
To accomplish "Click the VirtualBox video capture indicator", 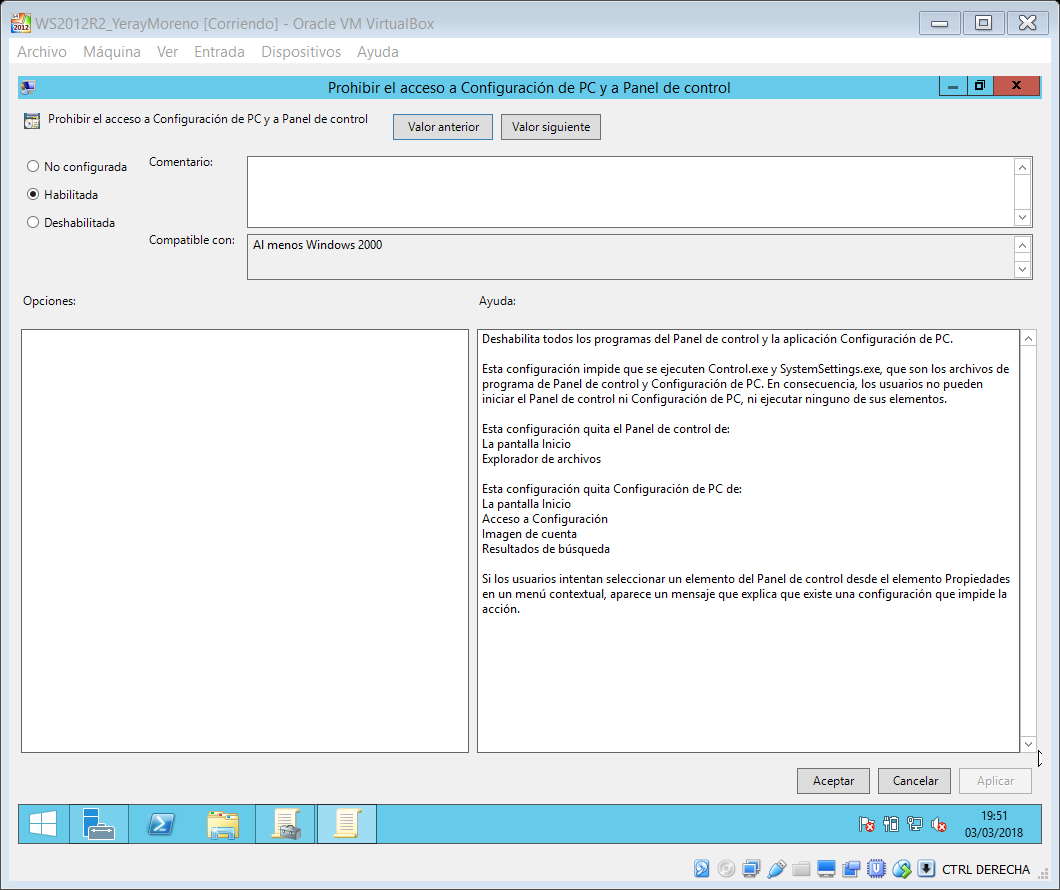I will [851, 869].
